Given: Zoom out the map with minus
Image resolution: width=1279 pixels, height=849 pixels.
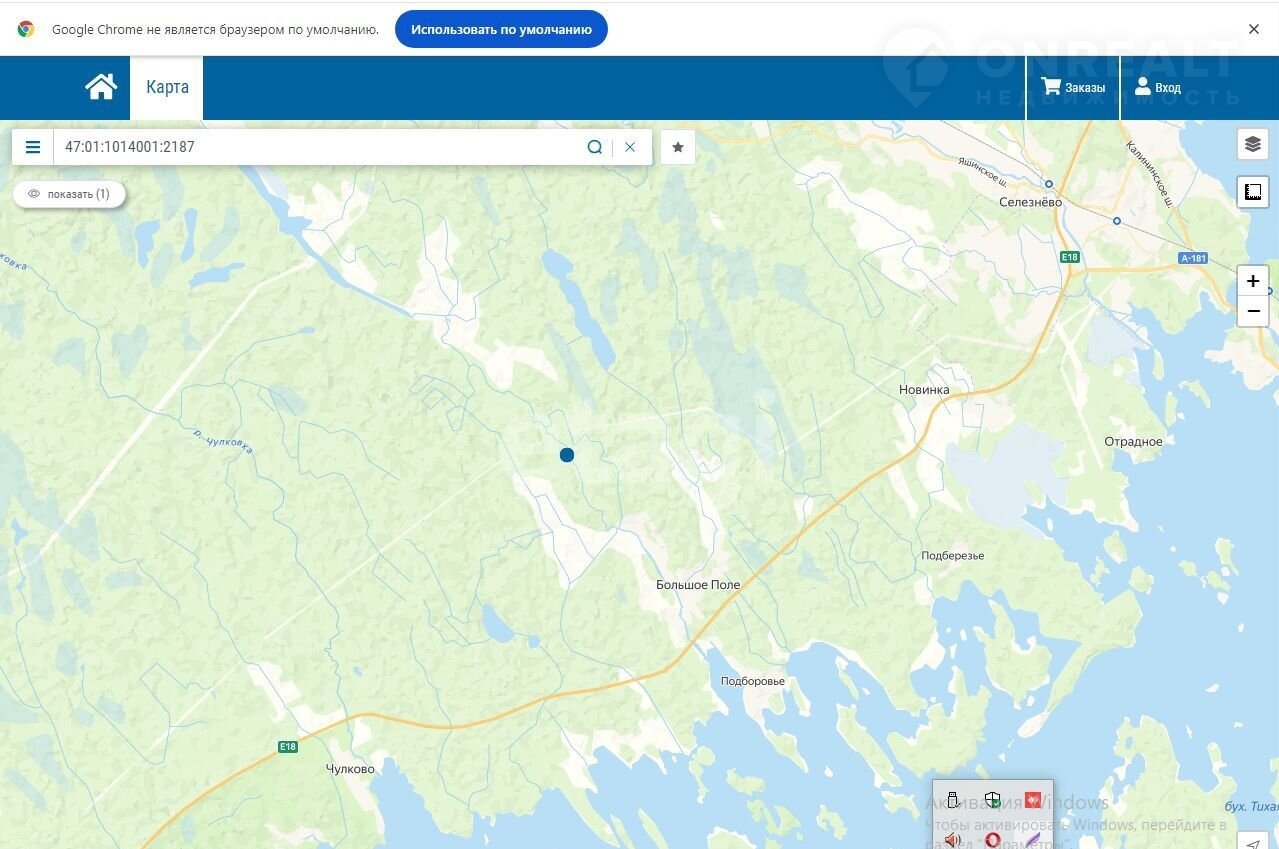Looking at the screenshot, I should [x=1253, y=311].
